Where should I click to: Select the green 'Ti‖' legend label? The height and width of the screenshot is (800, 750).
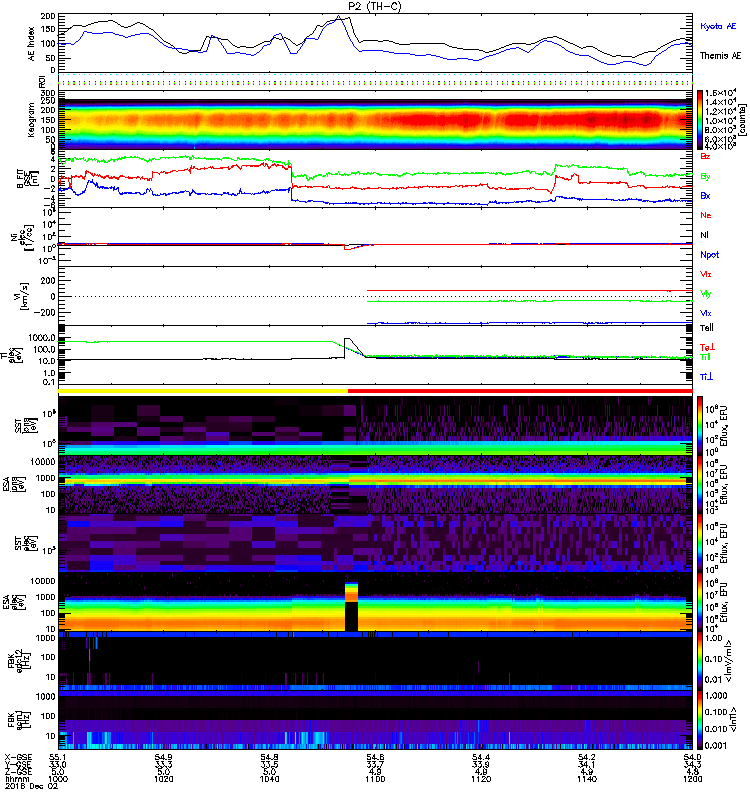tap(705, 357)
